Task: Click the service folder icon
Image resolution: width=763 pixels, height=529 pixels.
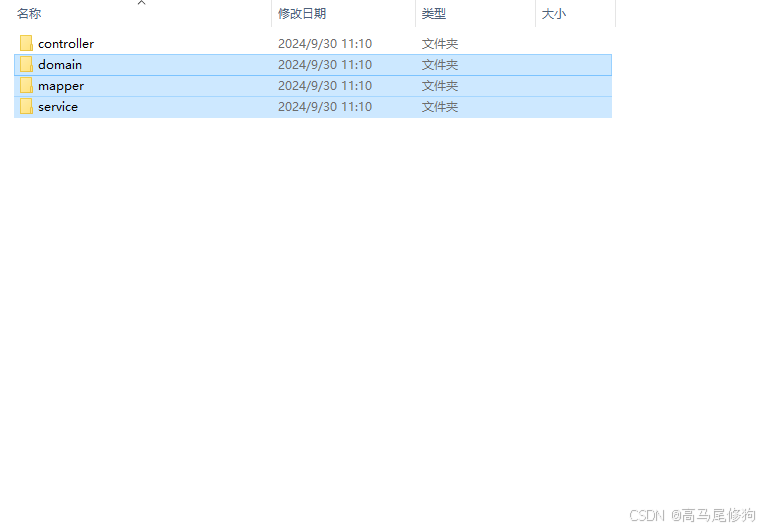Action: [26, 107]
